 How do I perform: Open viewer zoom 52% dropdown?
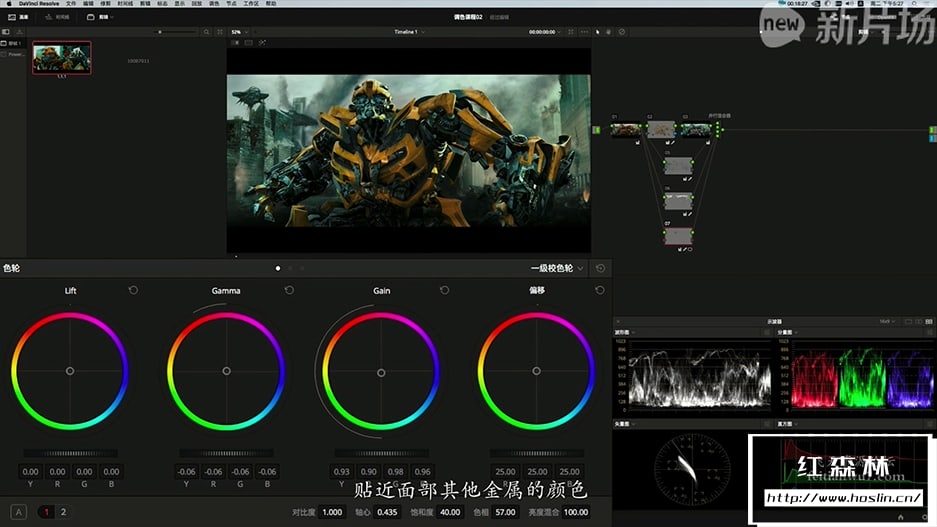[x=240, y=32]
